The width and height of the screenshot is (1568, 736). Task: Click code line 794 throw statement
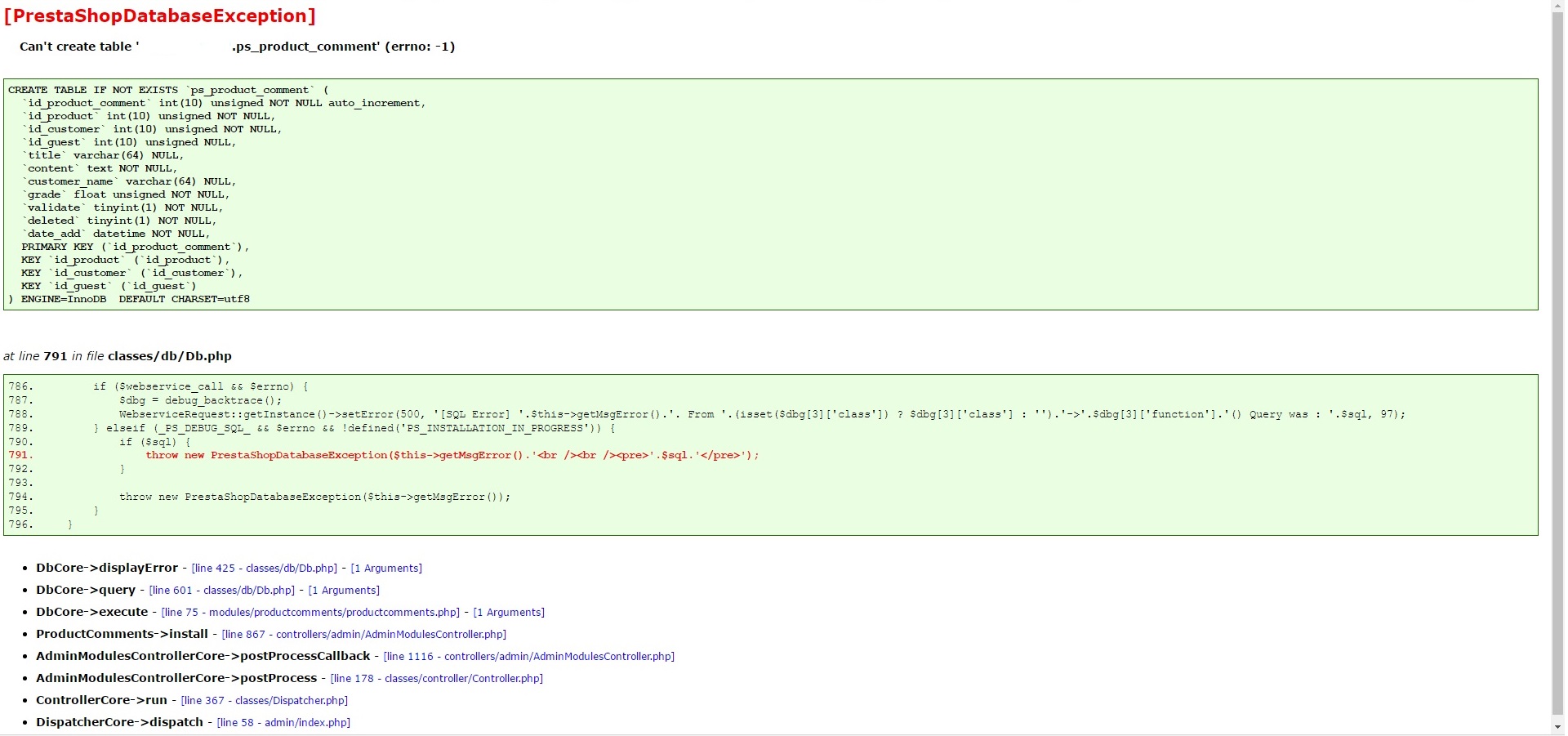(x=315, y=497)
